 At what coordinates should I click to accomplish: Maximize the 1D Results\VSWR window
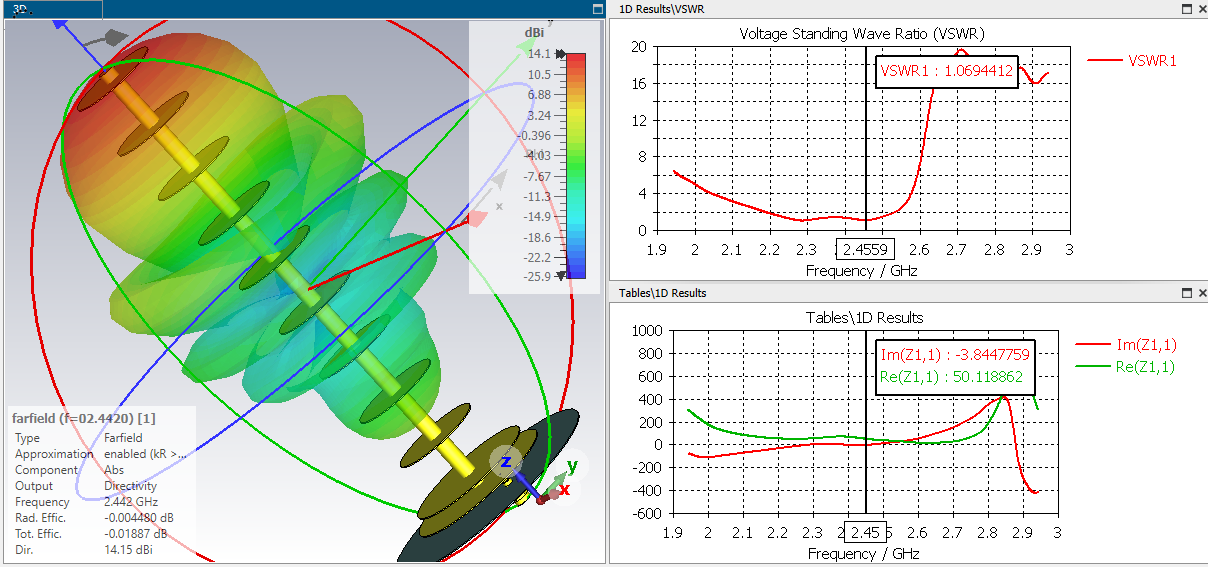pos(1187,8)
